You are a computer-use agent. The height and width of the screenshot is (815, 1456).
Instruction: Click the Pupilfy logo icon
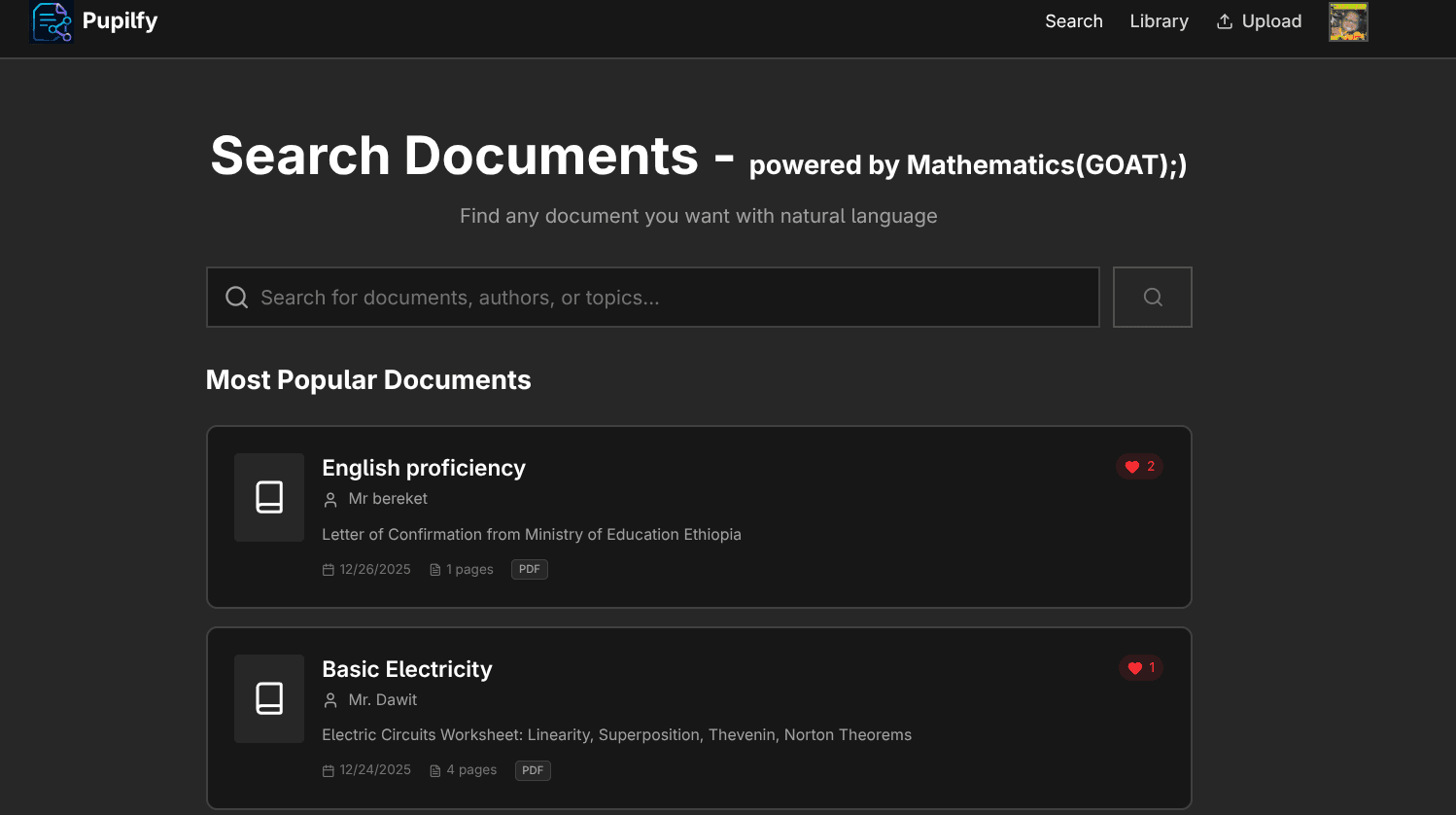[x=52, y=21]
